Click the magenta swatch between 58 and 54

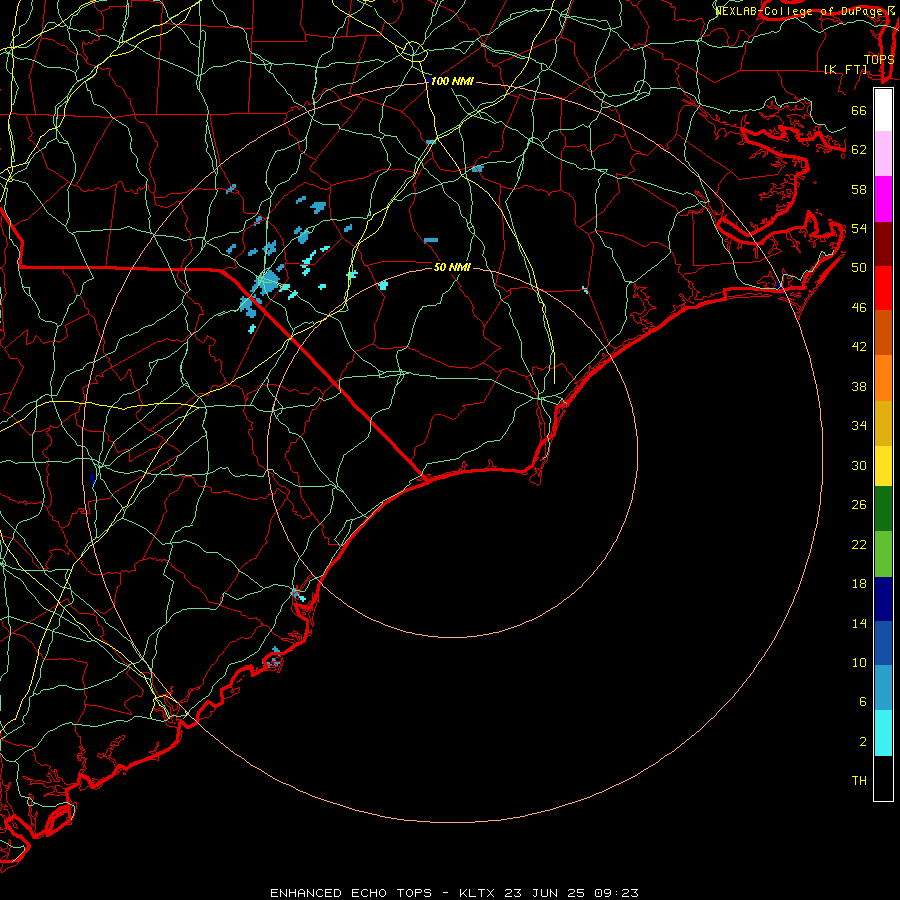pos(883,199)
